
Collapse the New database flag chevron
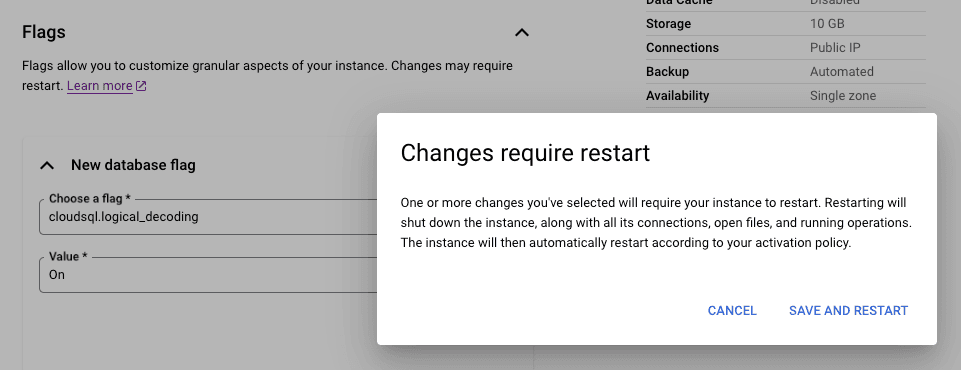click(x=47, y=165)
